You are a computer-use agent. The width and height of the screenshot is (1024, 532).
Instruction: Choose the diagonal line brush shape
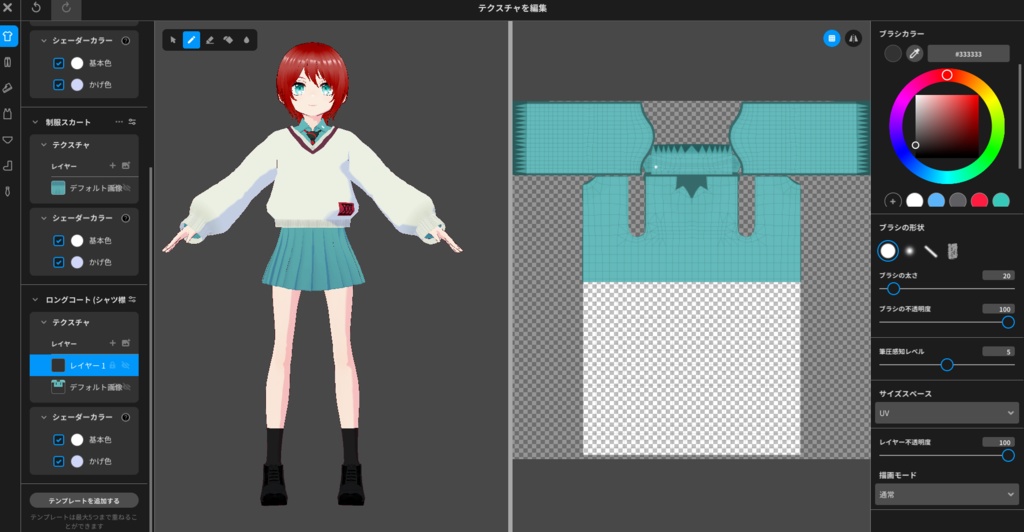click(931, 251)
